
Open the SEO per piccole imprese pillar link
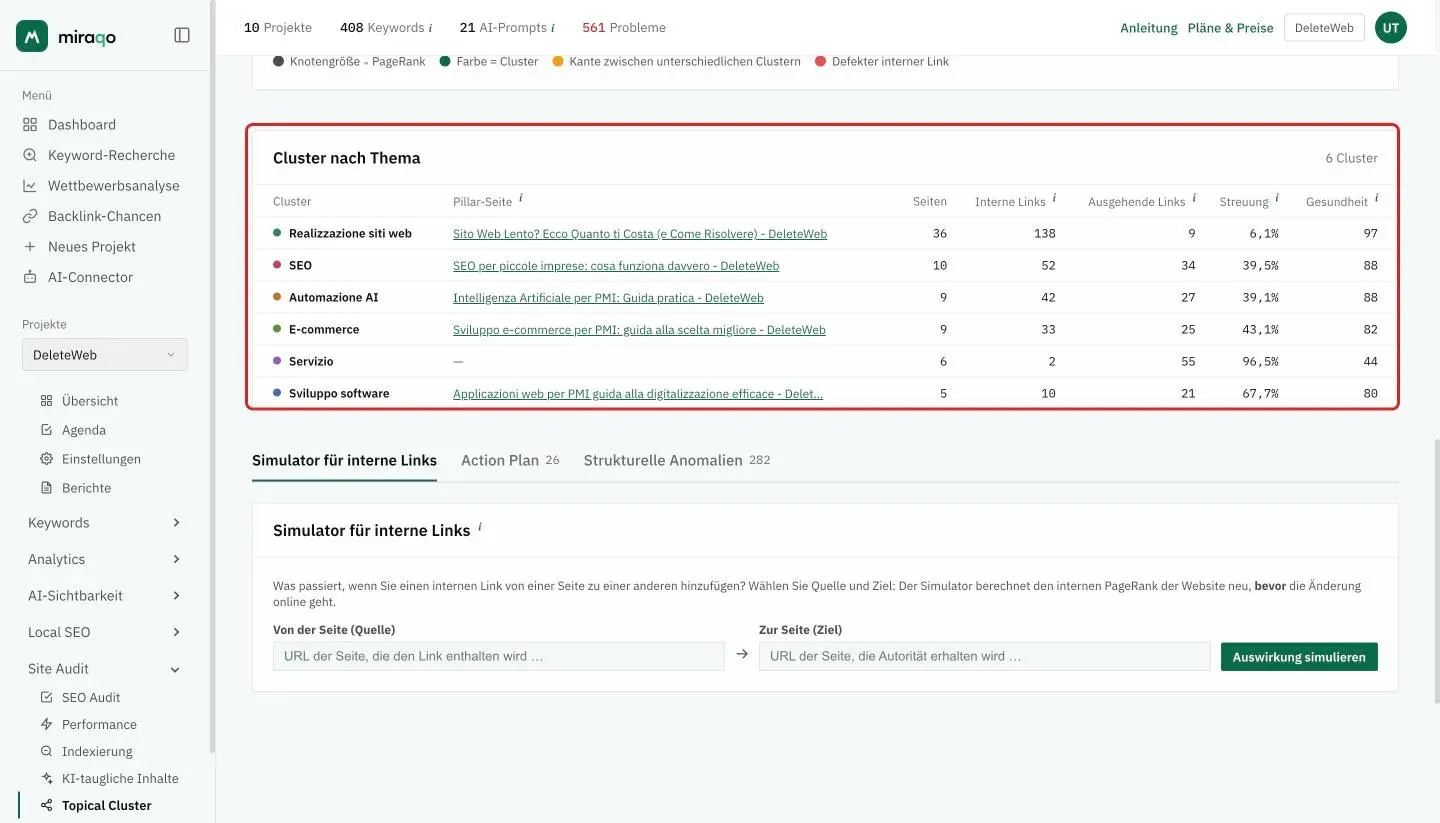(616, 266)
